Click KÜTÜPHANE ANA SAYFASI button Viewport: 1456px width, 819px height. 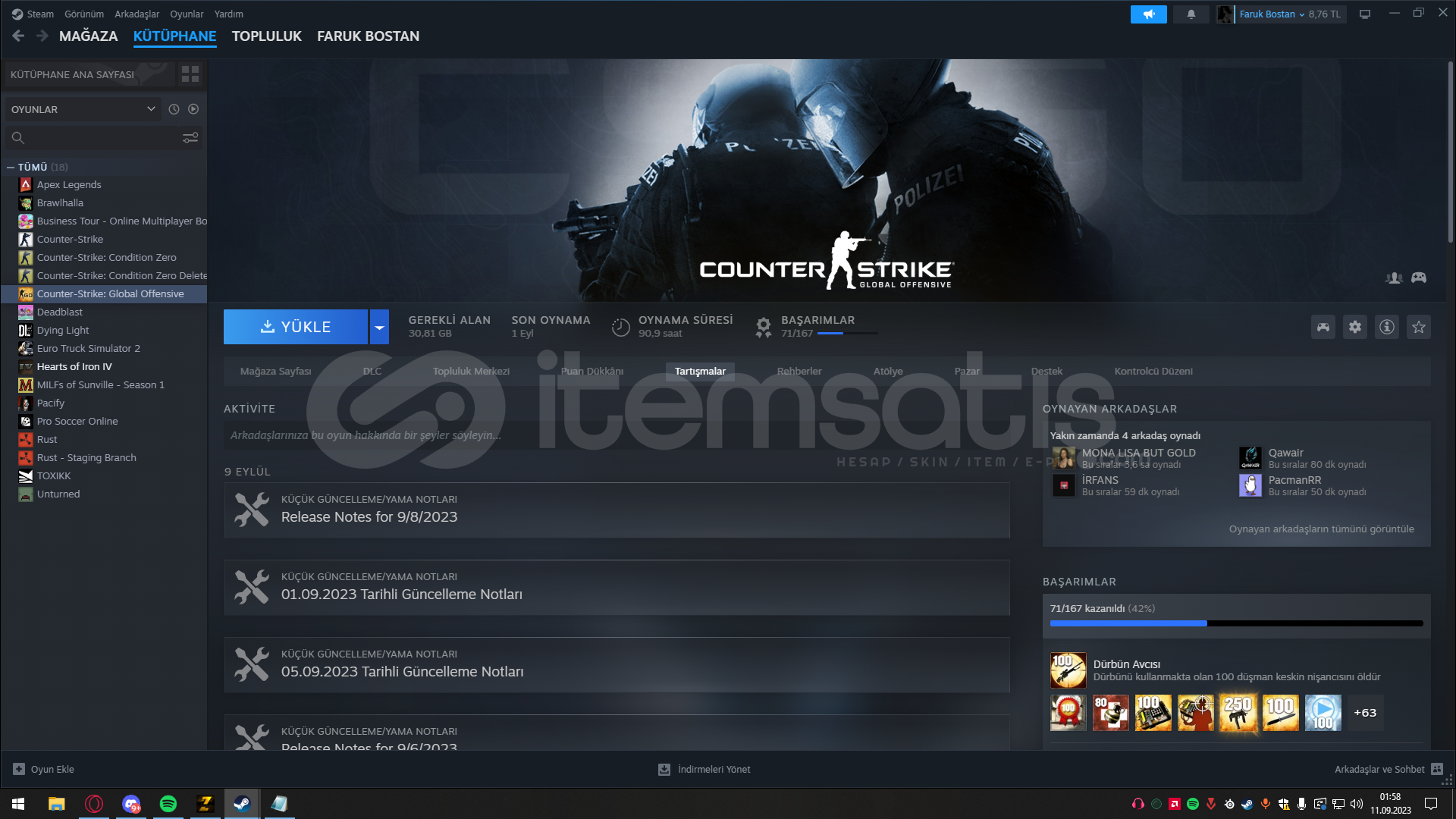(89, 74)
